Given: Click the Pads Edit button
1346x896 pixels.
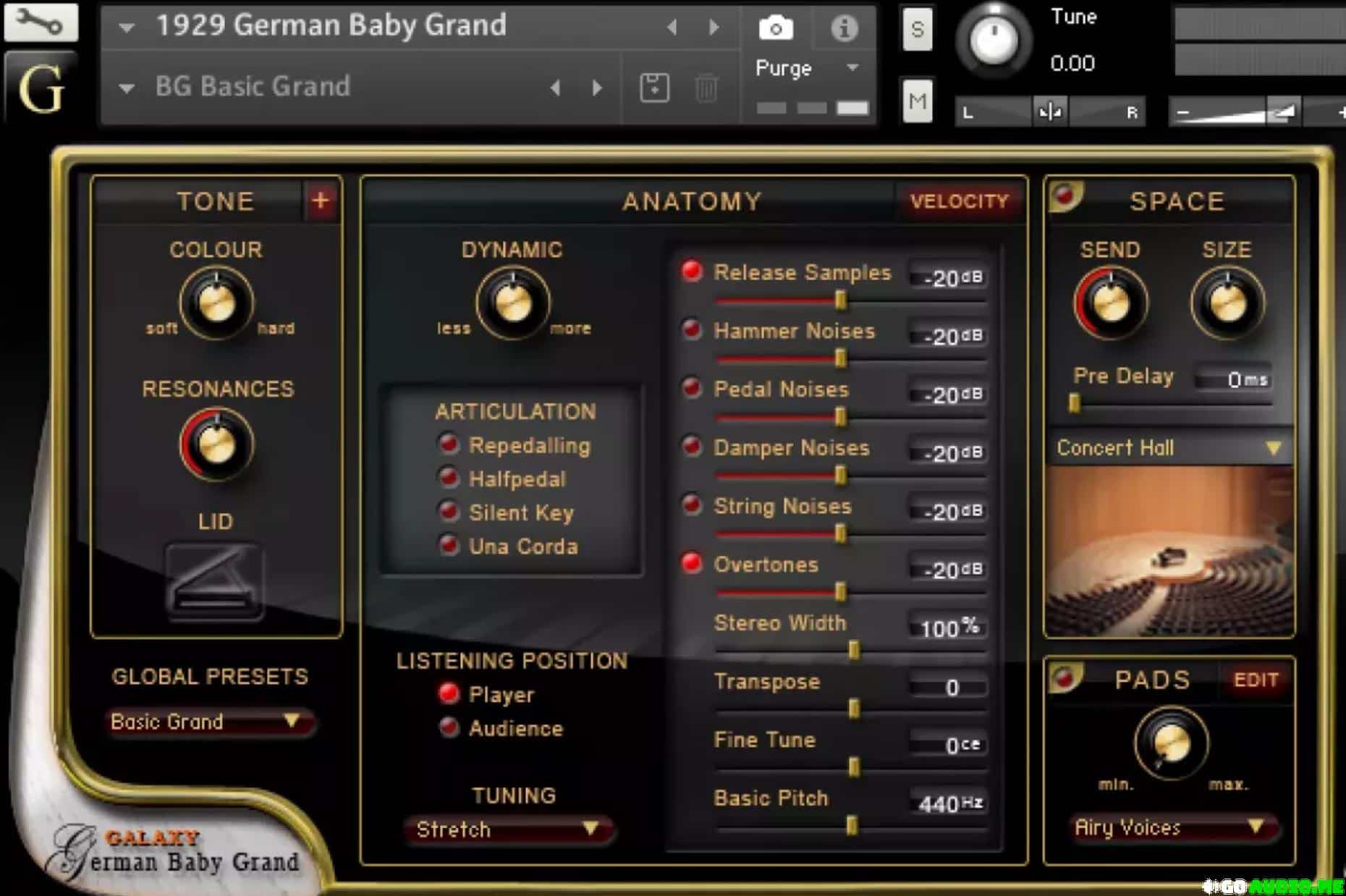Looking at the screenshot, I should (x=1256, y=680).
